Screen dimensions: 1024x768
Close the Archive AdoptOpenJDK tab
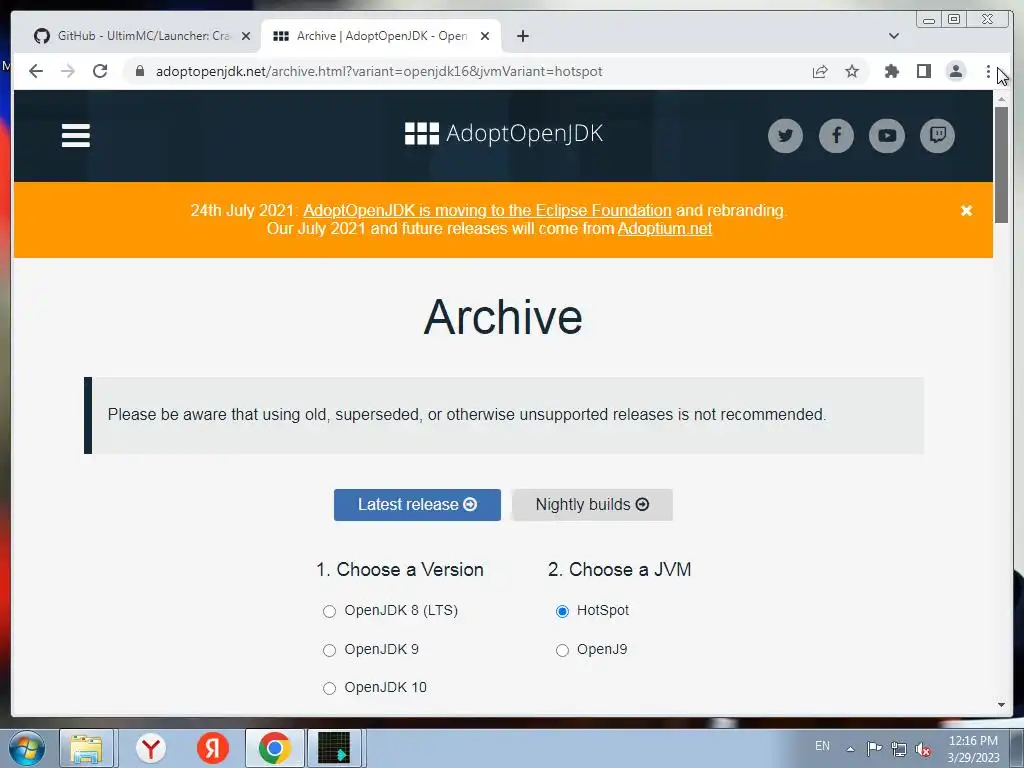pos(485,36)
